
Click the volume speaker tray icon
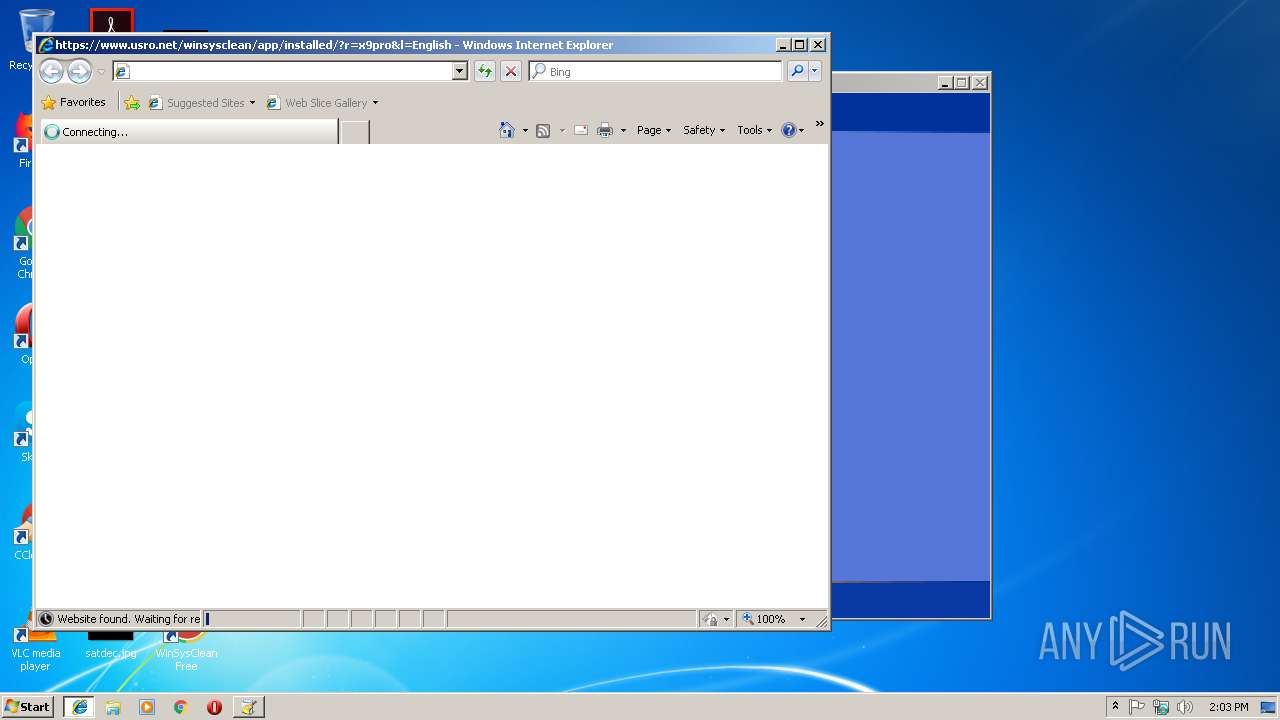coord(1185,707)
